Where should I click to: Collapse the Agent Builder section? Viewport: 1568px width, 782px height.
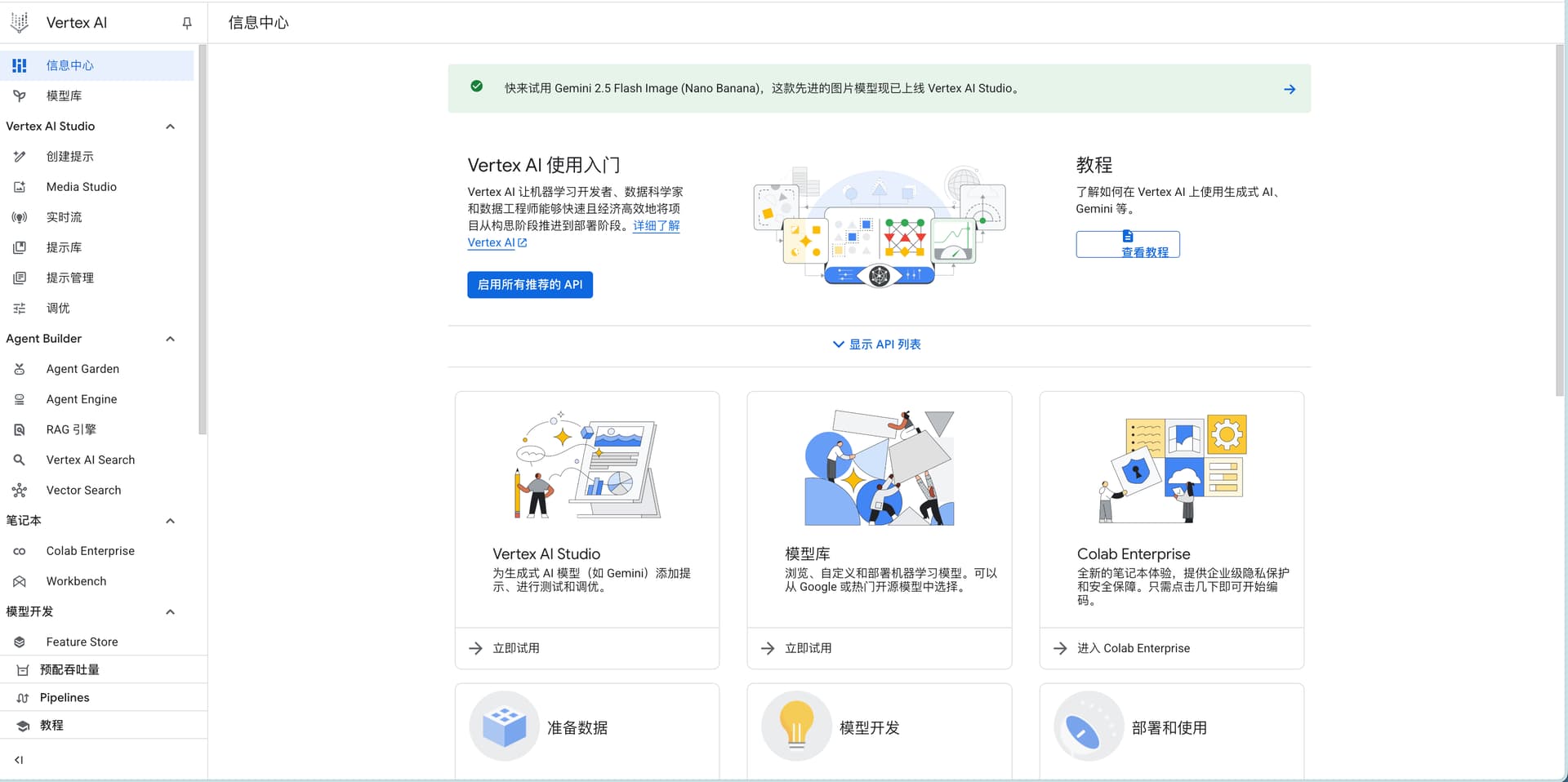click(x=170, y=339)
